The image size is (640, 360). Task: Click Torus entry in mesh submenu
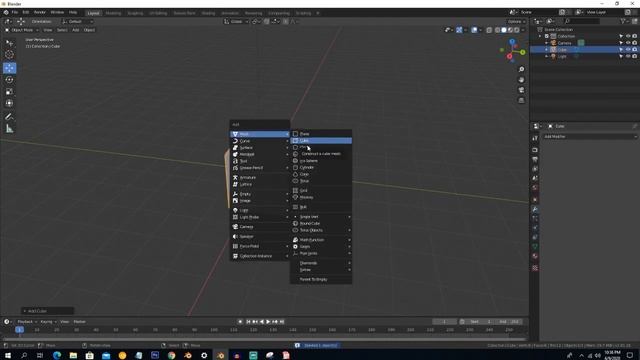pos(321,181)
